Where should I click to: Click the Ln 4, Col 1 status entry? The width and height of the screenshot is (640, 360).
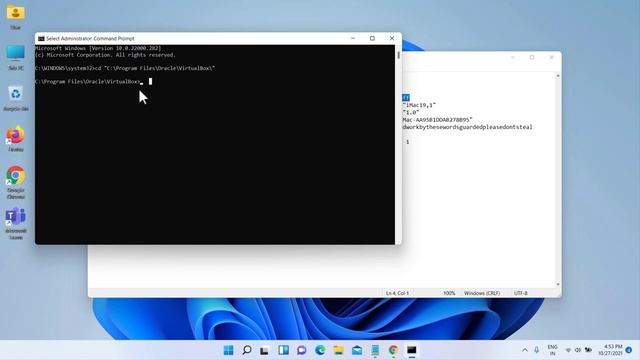397,293
